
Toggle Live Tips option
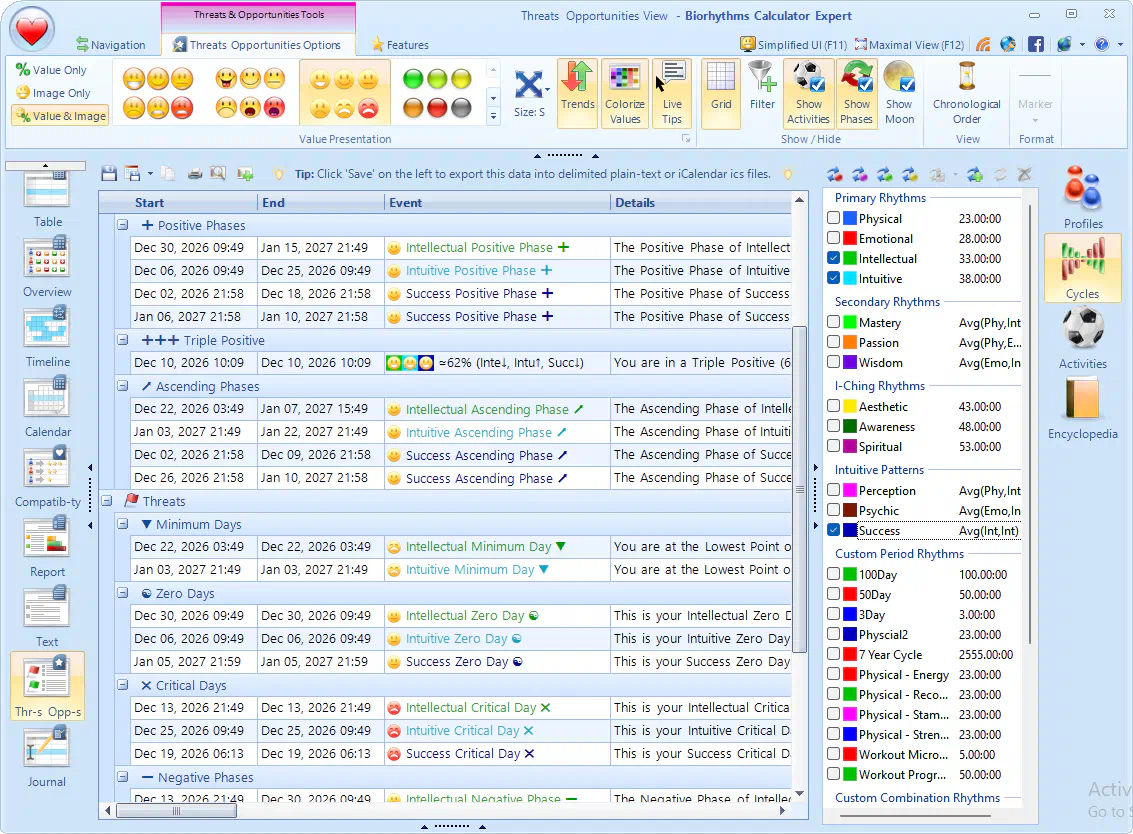coord(672,94)
